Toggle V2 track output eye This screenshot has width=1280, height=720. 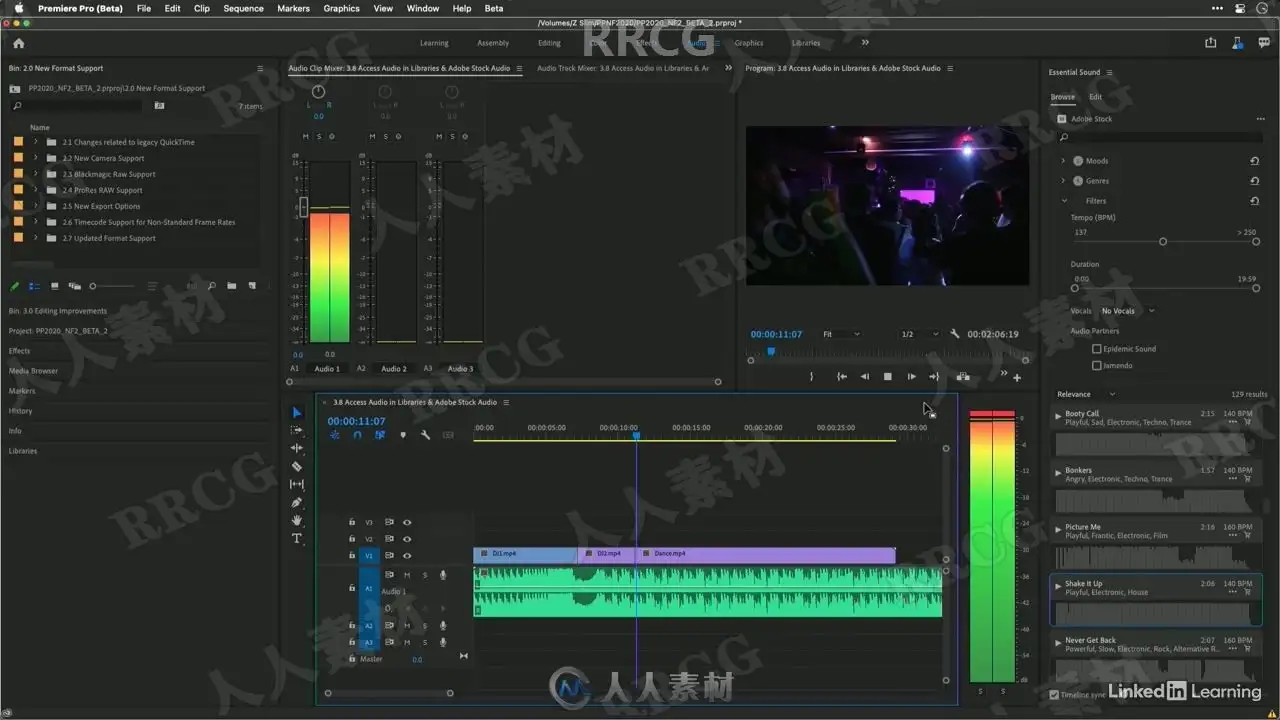[407, 539]
